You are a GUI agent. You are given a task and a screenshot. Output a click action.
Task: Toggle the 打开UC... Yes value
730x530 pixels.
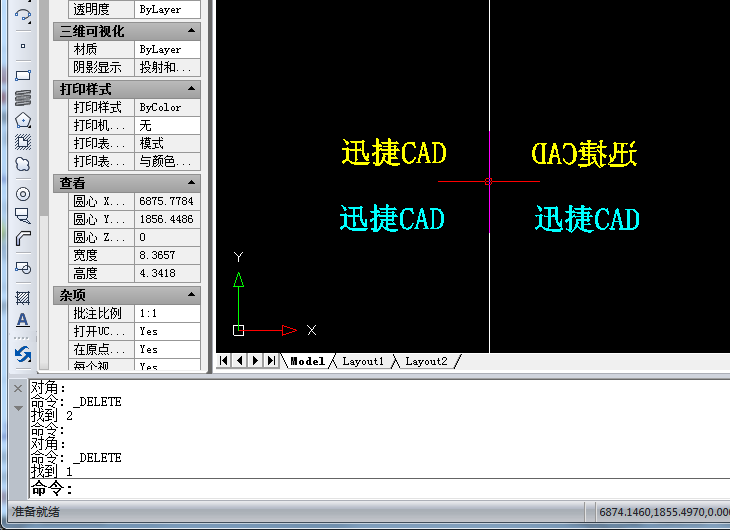(x=167, y=331)
